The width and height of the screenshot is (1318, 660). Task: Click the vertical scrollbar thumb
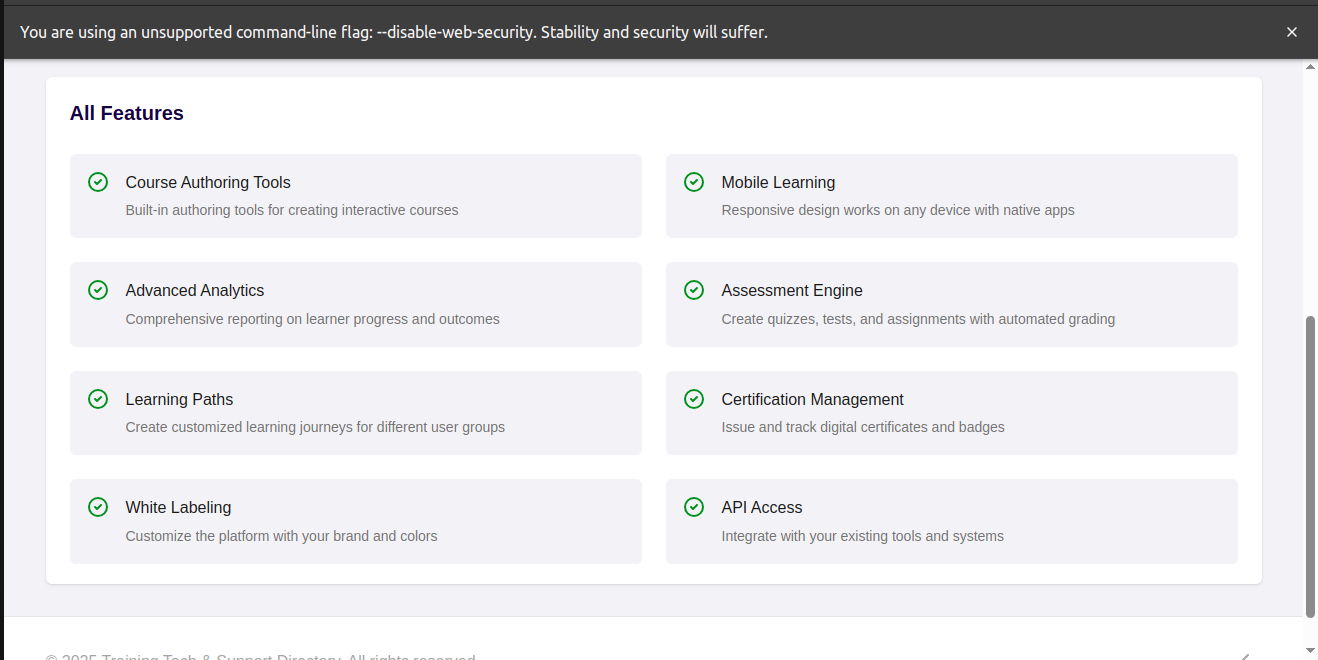point(1311,466)
